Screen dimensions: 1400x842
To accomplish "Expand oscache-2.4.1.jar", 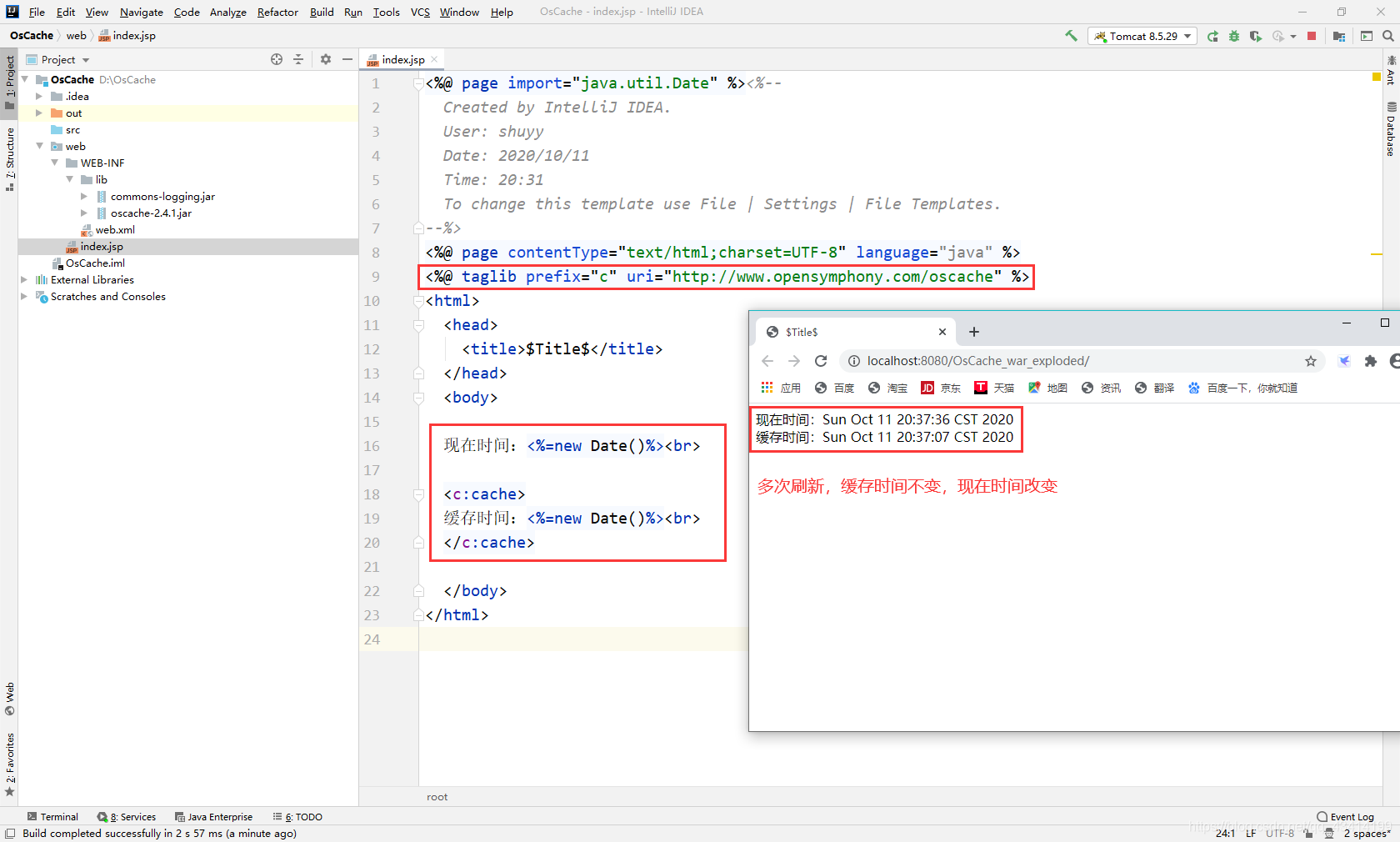I will coord(83,213).
